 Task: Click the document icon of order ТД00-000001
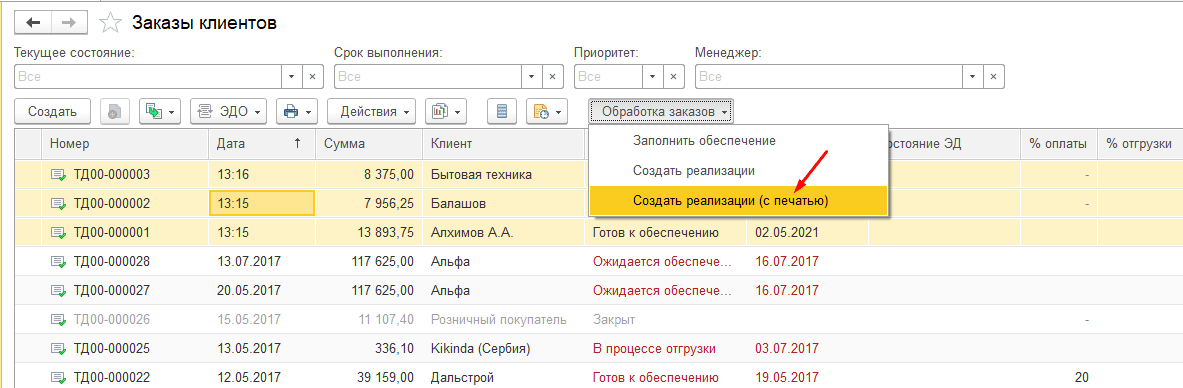click(58, 233)
